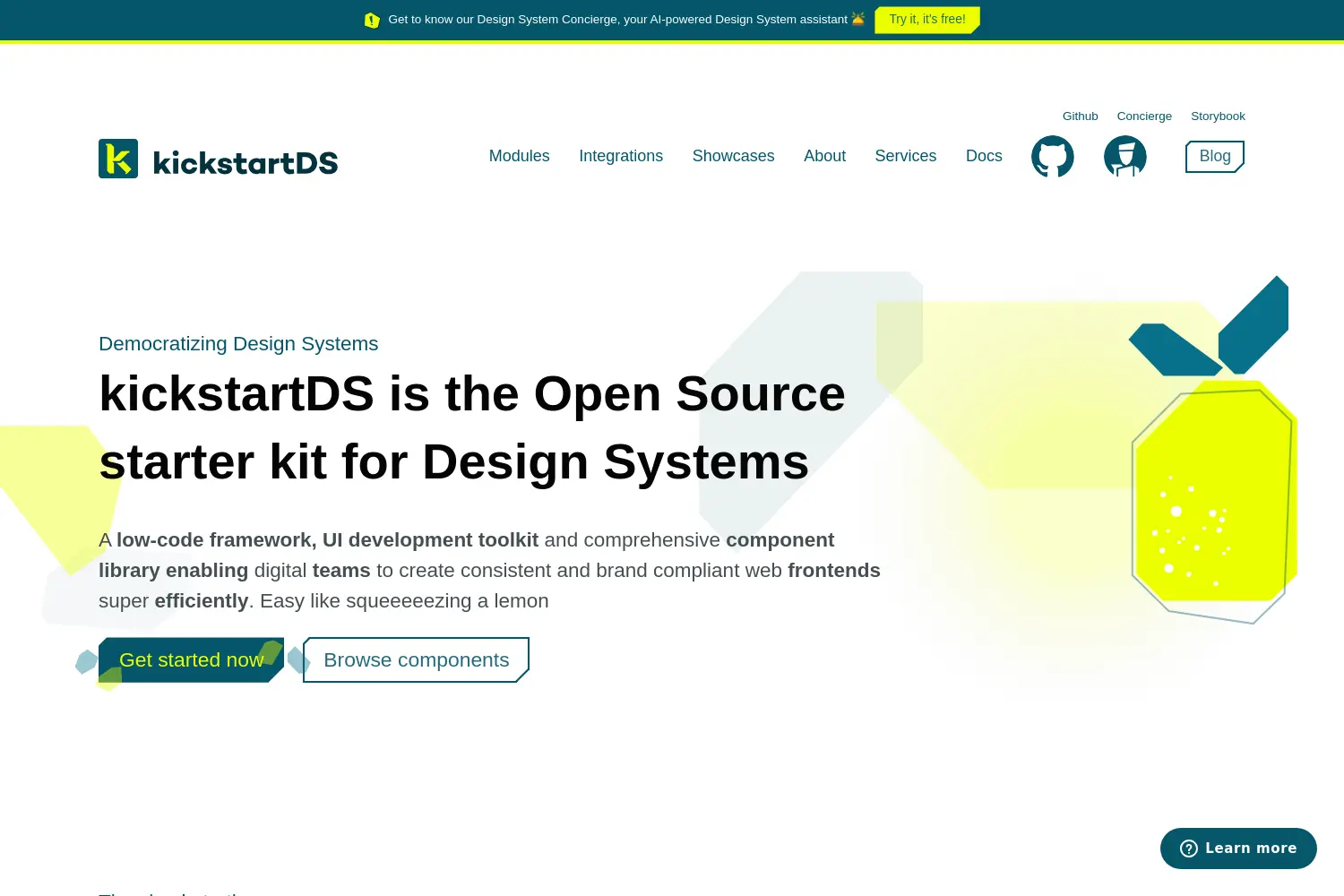Open the Concierge avatar icon
Image resolution: width=1344 pixels, height=896 pixels.
(x=1125, y=157)
